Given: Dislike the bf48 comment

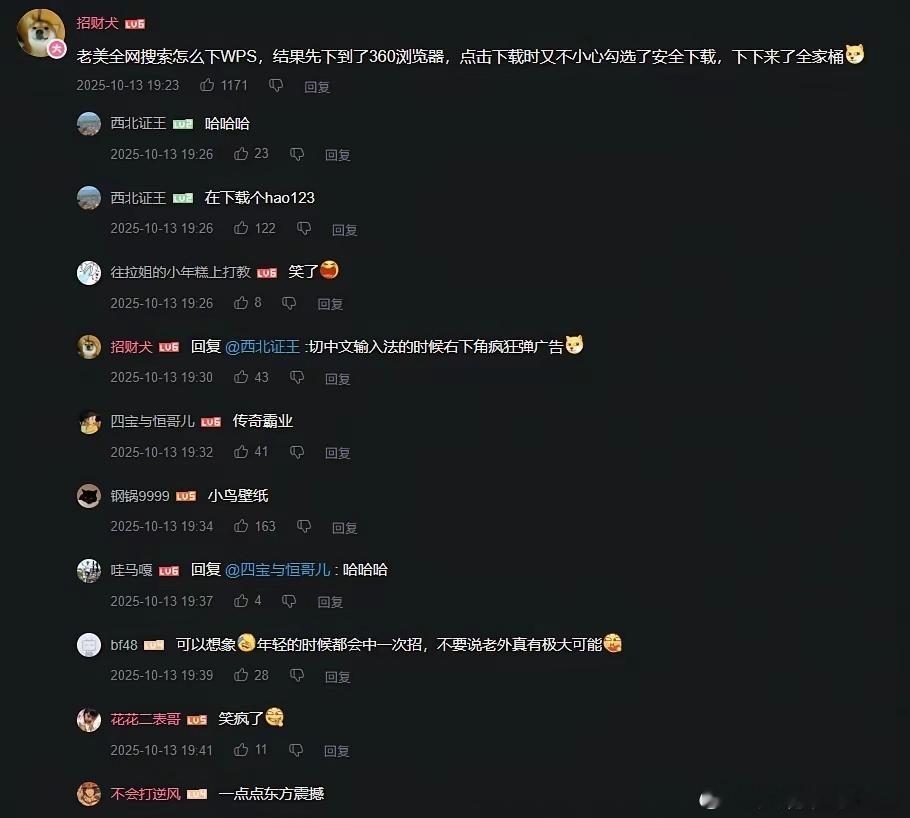Looking at the screenshot, I should click(x=297, y=675).
